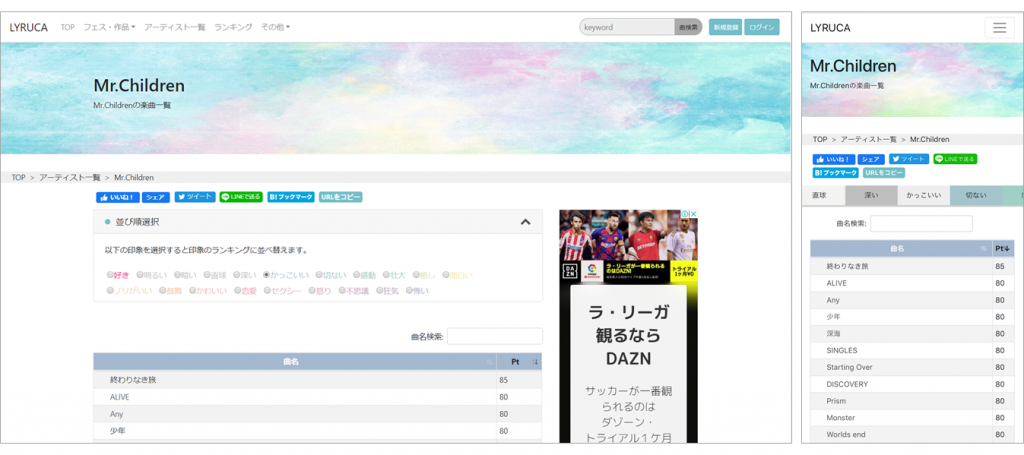Click the ログイン button
Viewport: 1024px width, 455px height.
point(761,27)
